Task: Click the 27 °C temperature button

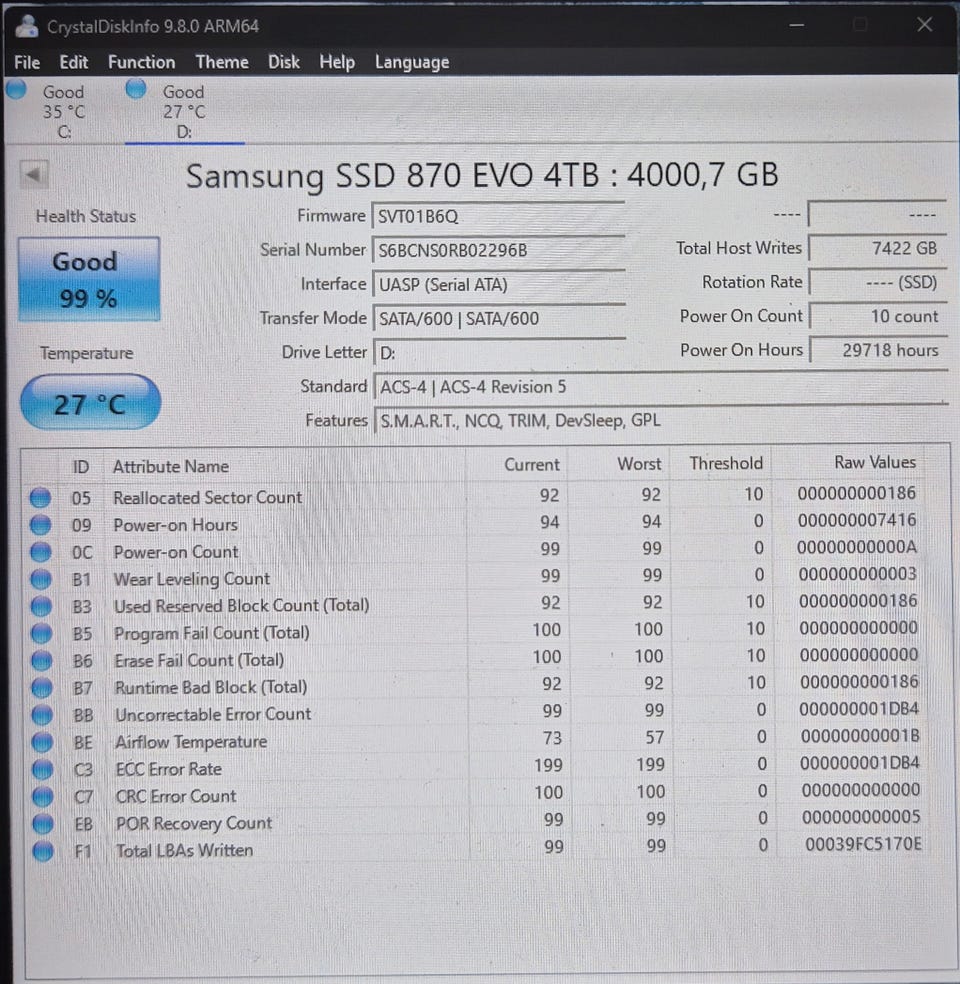Action: tap(90, 403)
